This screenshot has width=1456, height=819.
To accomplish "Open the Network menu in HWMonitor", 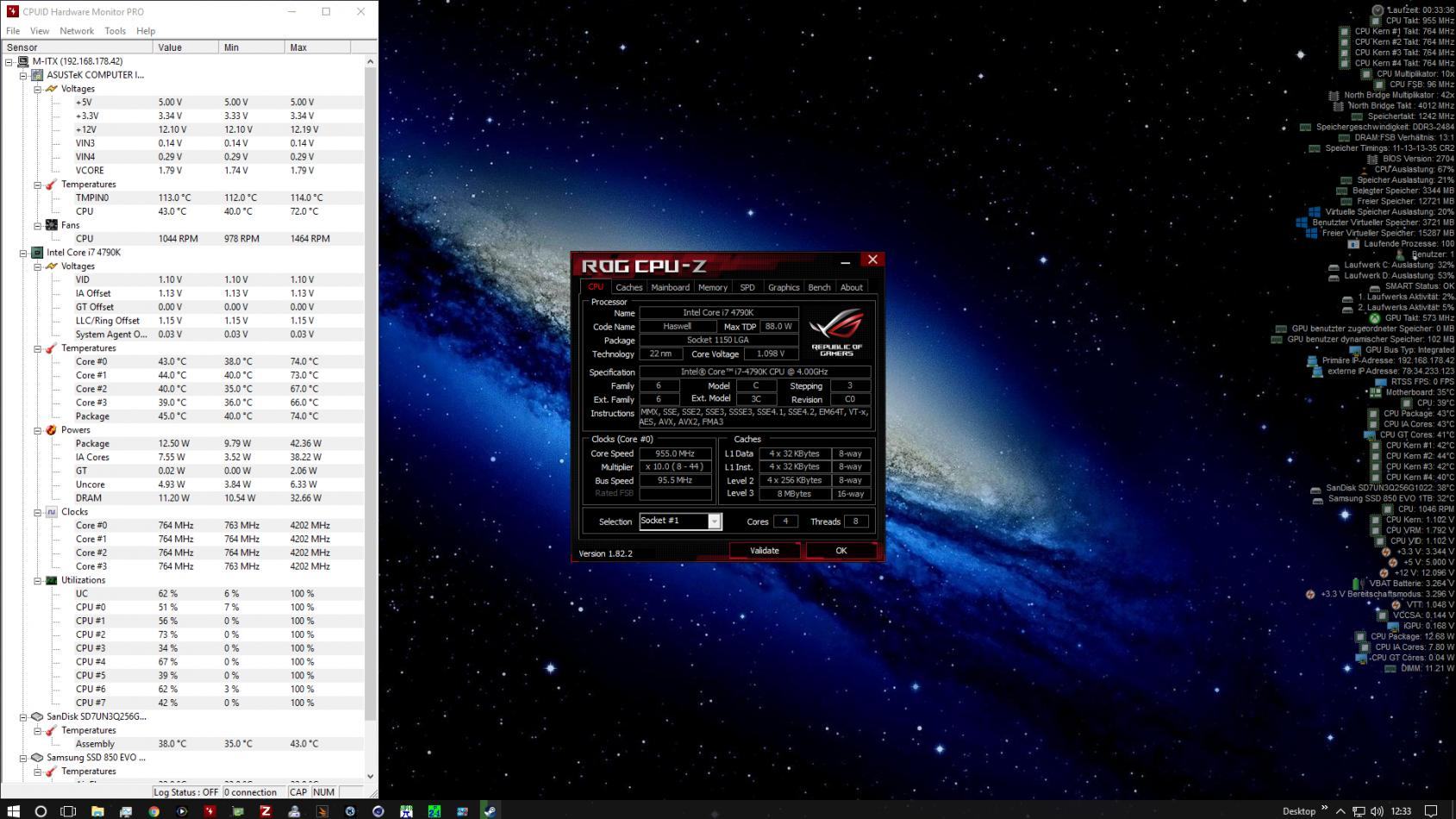I will [77, 31].
